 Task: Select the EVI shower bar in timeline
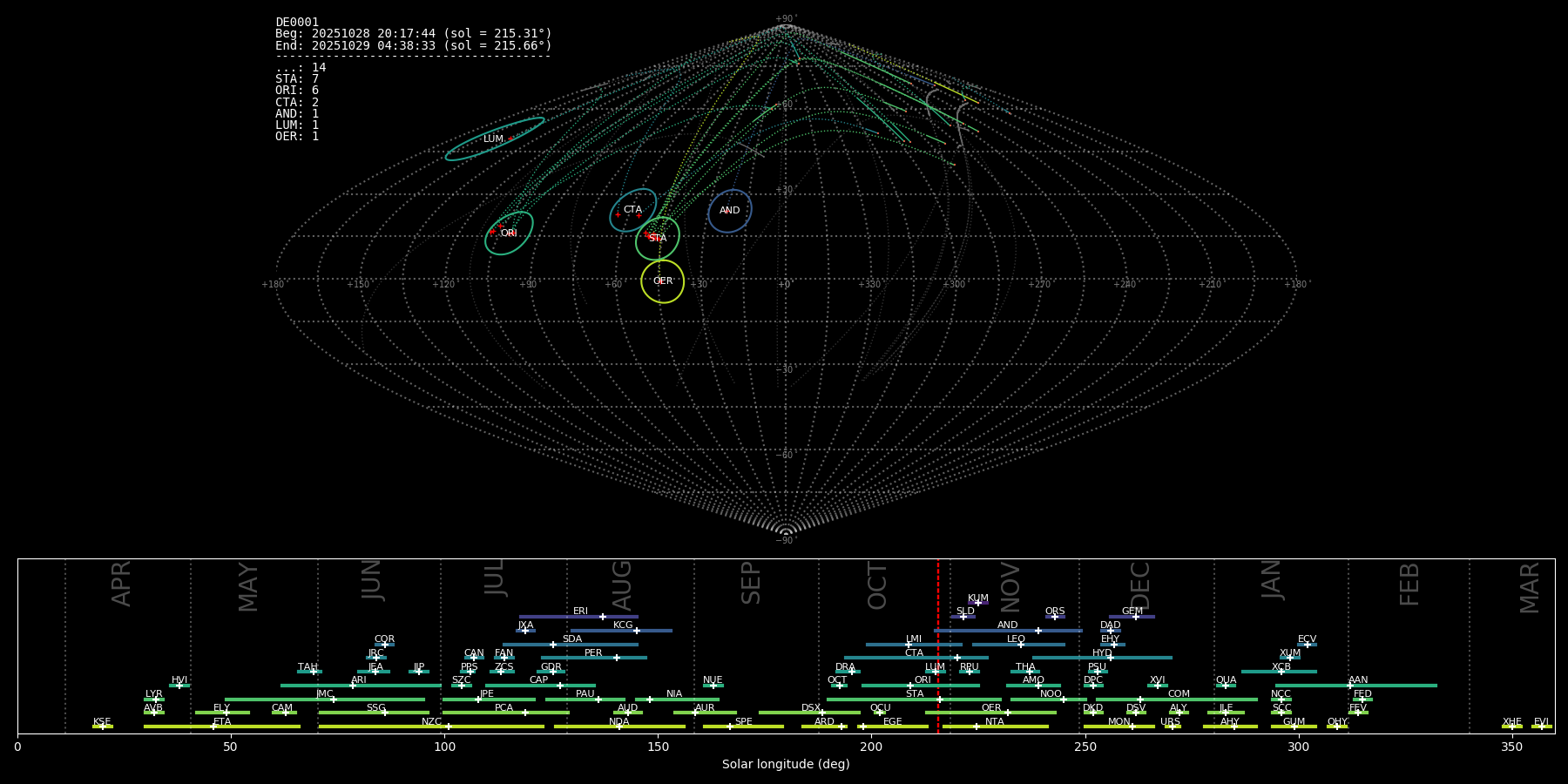pyautogui.click(x=1541, y=727)
